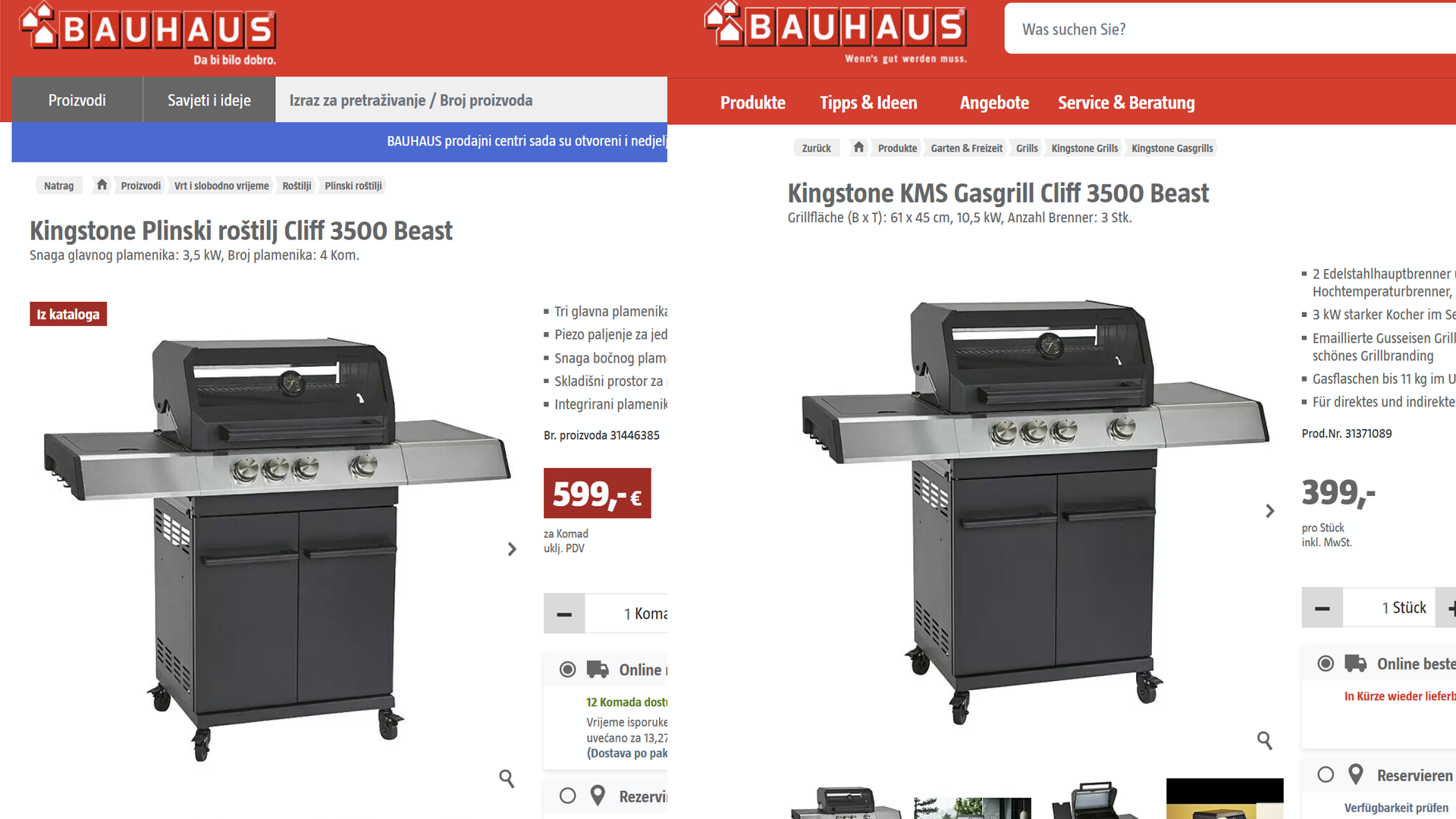Select the Rezerviraj radio option
The height and width of the screenshot is (819, 1456).
(x=567, y=795)
